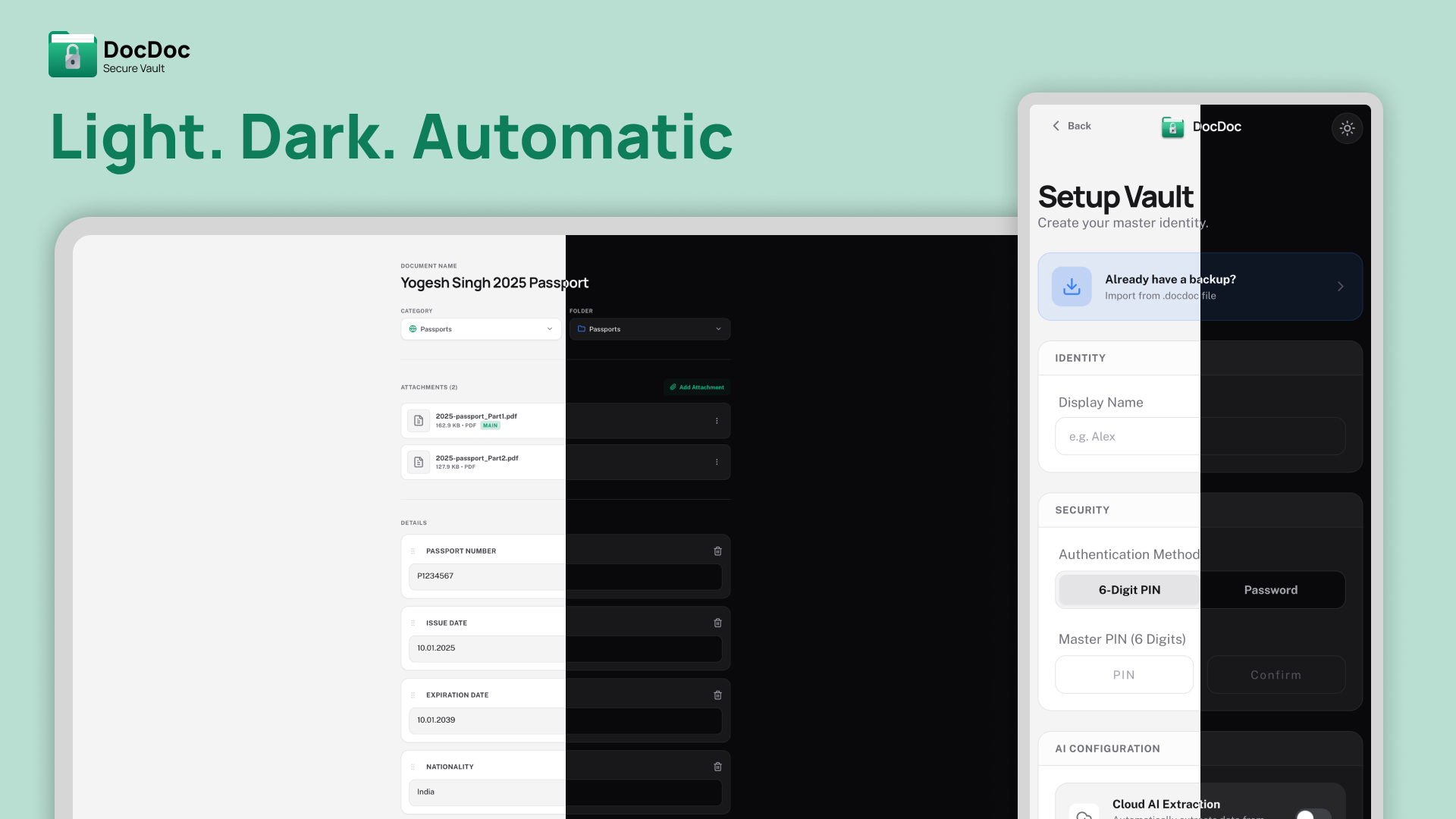Click trash icon for Expiration Date
The height and width of the screenshot is (819, 1456).
point(717,695)
